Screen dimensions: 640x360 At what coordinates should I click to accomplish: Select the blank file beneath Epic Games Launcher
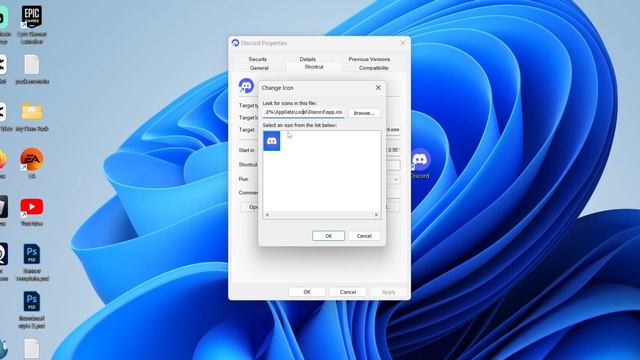(x=32, y=69)
